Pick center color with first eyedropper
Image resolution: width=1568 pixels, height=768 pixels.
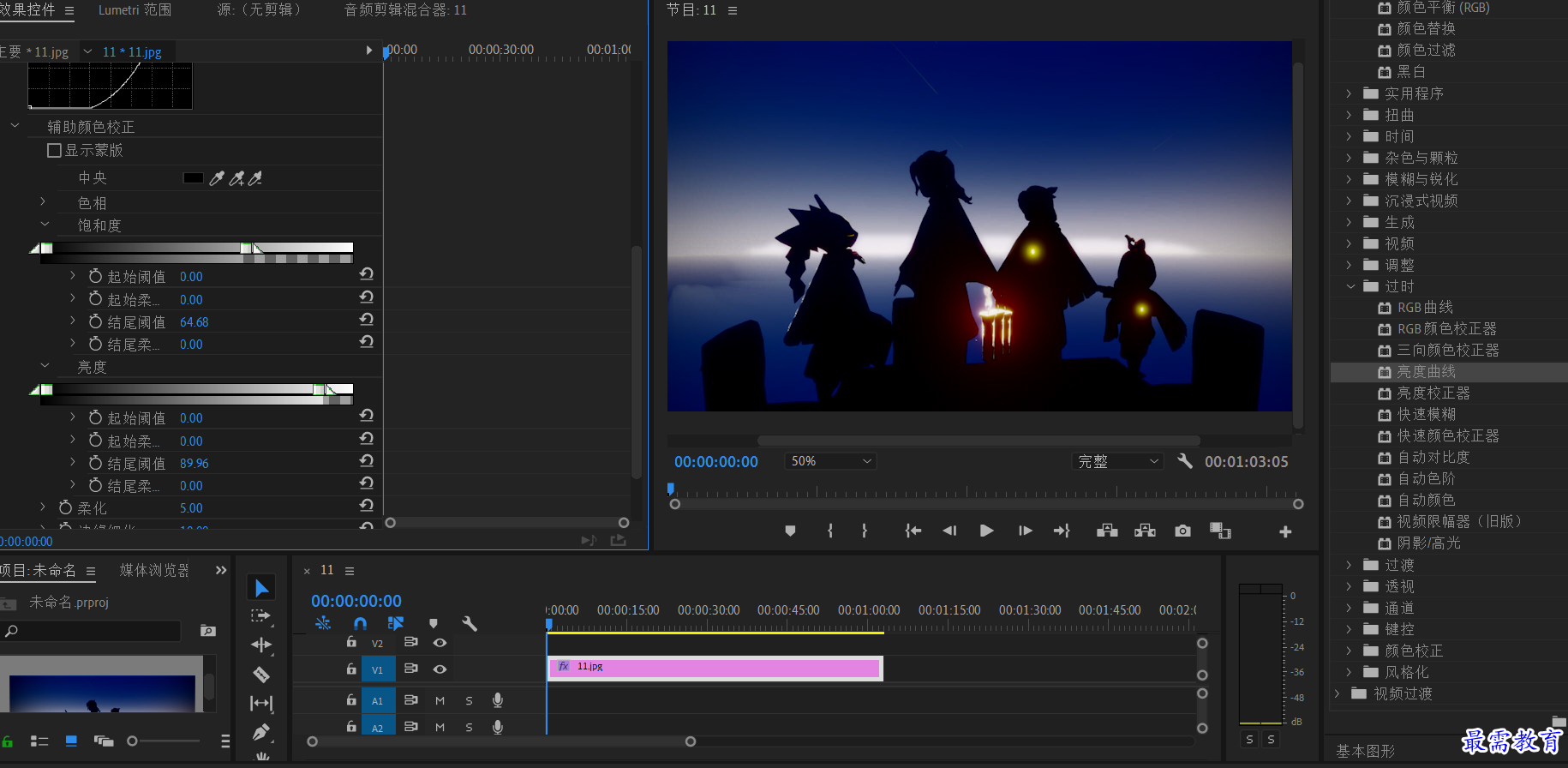click(x=217, y=178)
